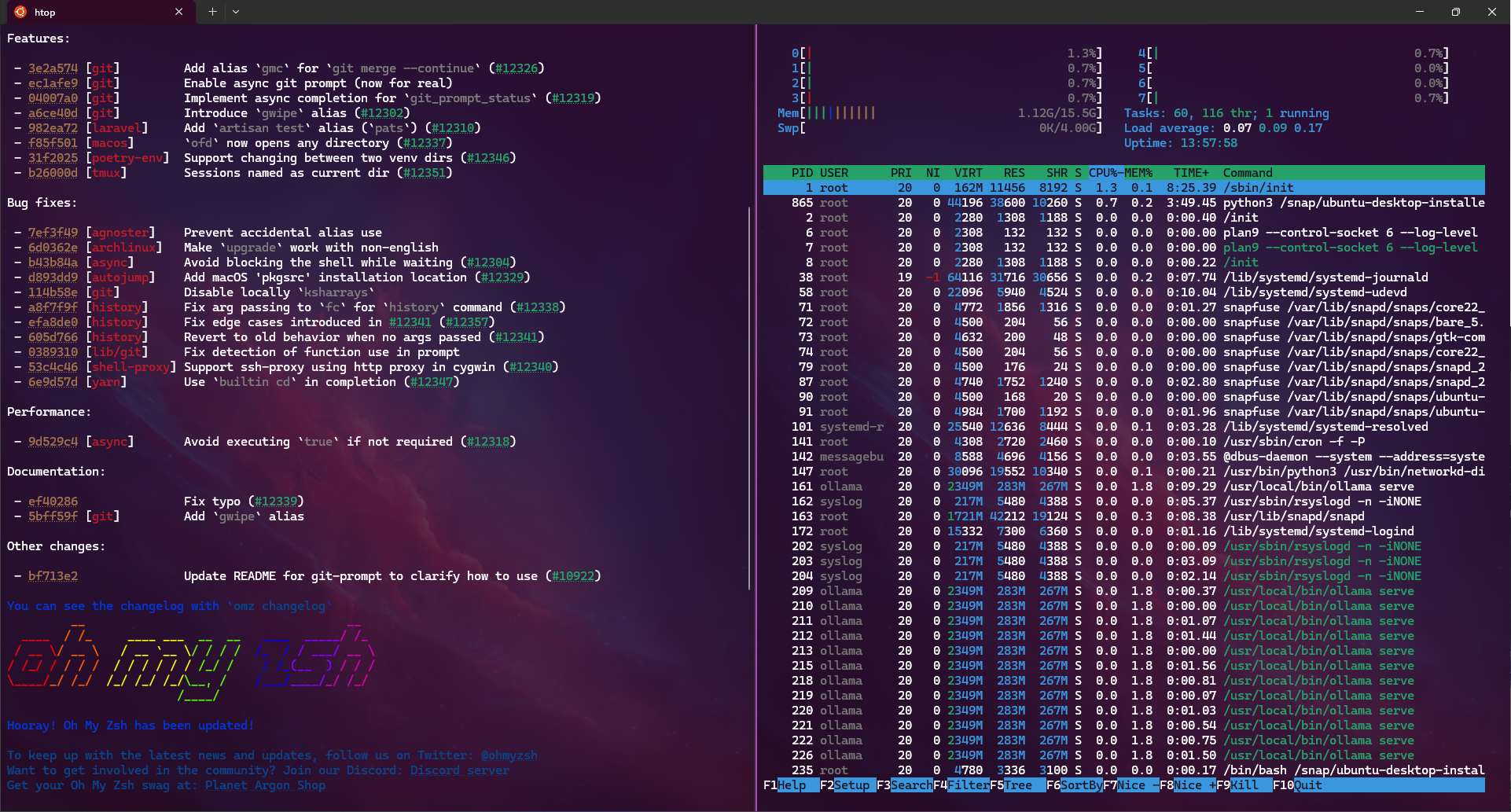The image size is (1511, 812).
Task: Open commit link 3e2a574
Action: click(53, 68)
